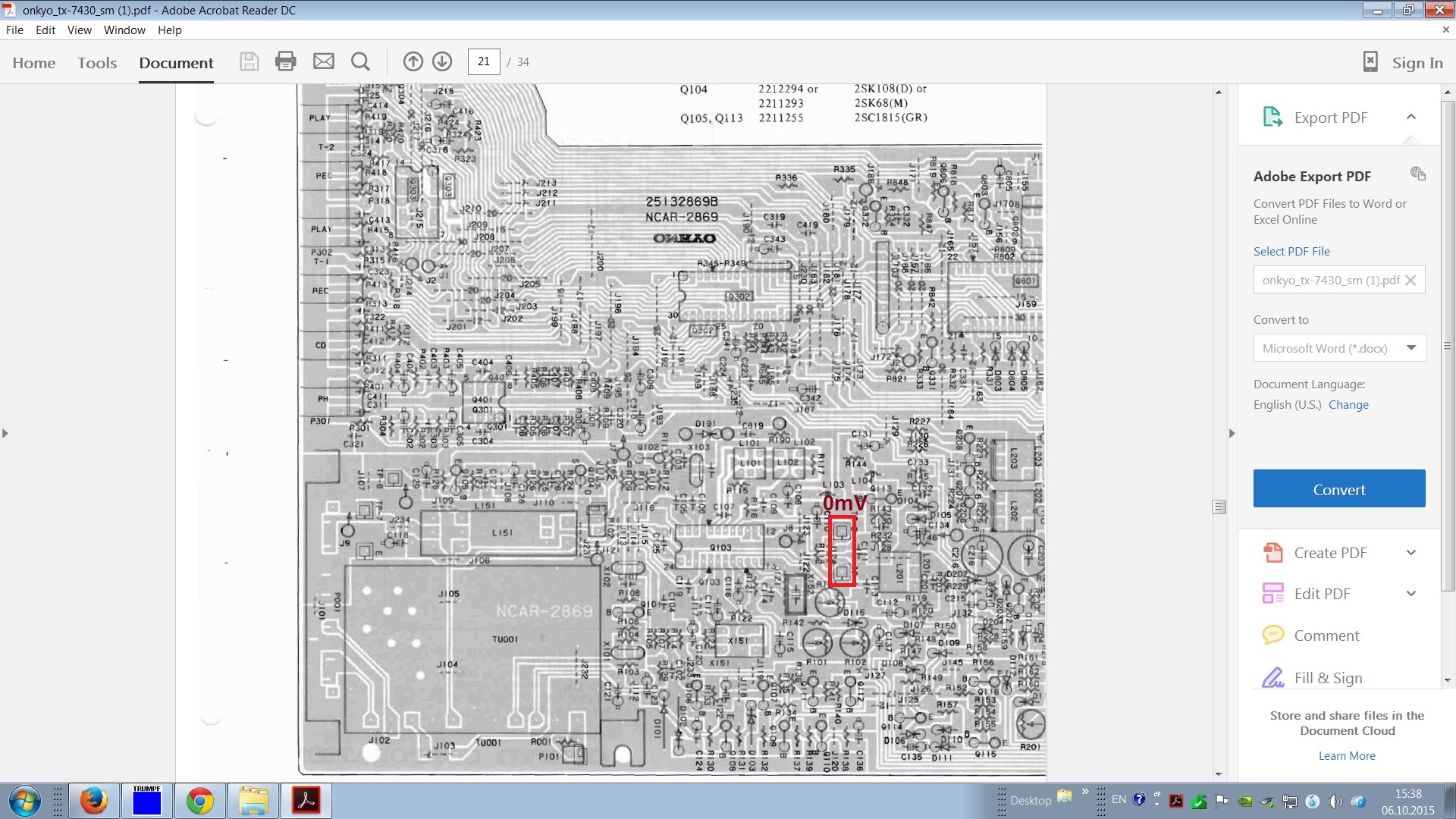Click the Action Center flag tray icon
Screen dimensions: 1456x819
coord(1221,802)
